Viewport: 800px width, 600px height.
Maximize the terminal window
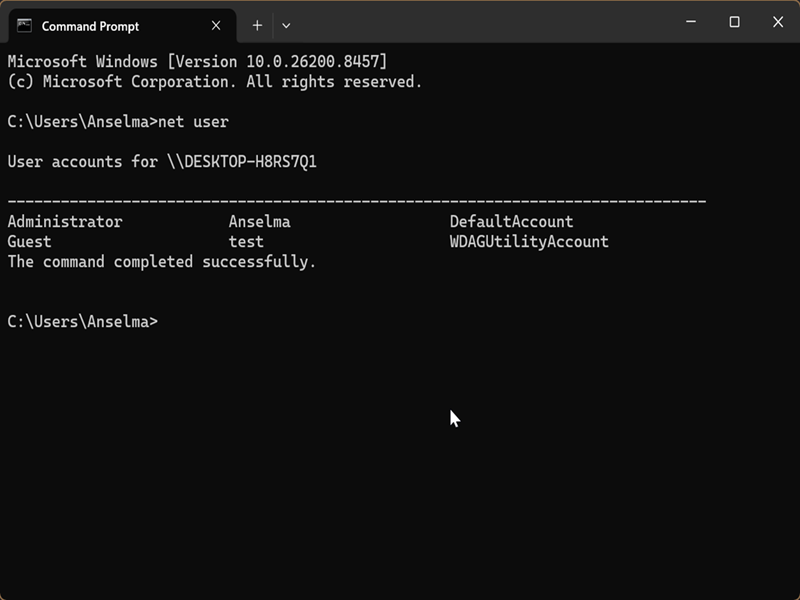pyautogui.click(x=734, y=22)
